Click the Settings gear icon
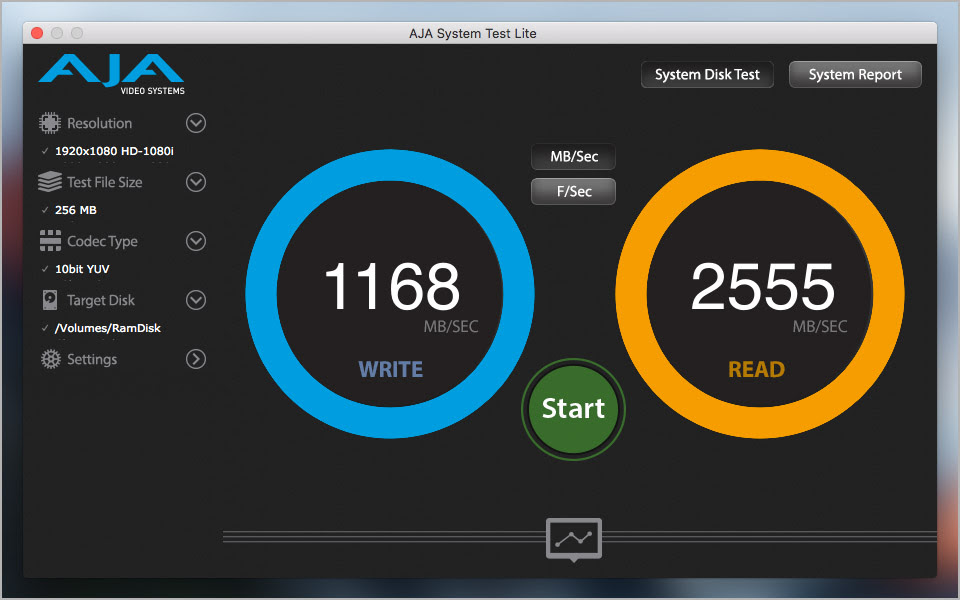 point(50,359)
